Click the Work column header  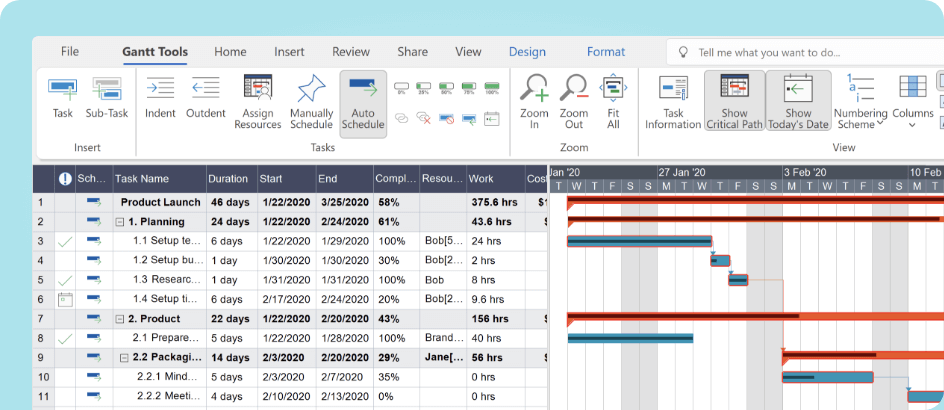pos(495,179)
